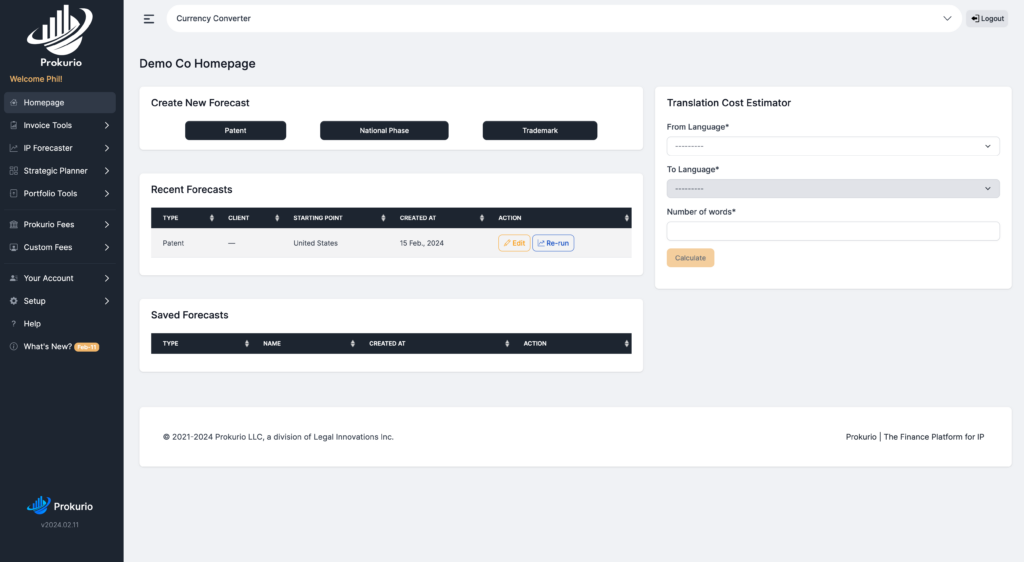
Task: Click the Custom Fees icon
Action: (14, 247)
